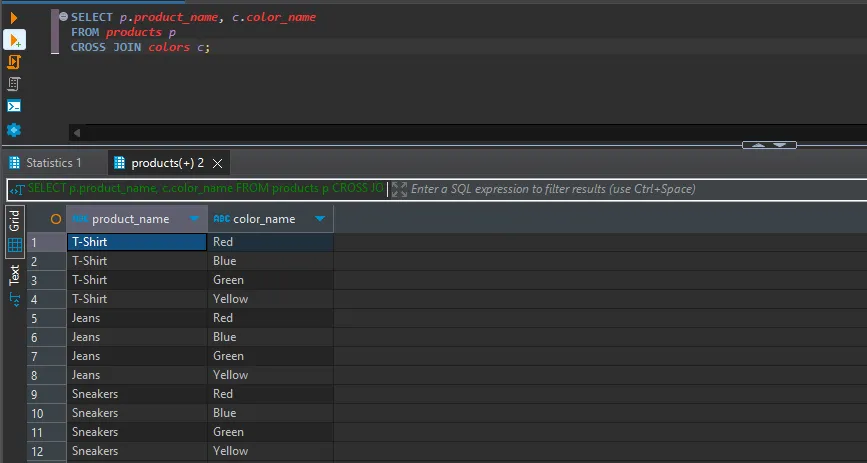The height and width of the screenshot is (463, 867).
Task: Select the Red cell in row 1
Action: 270,242
